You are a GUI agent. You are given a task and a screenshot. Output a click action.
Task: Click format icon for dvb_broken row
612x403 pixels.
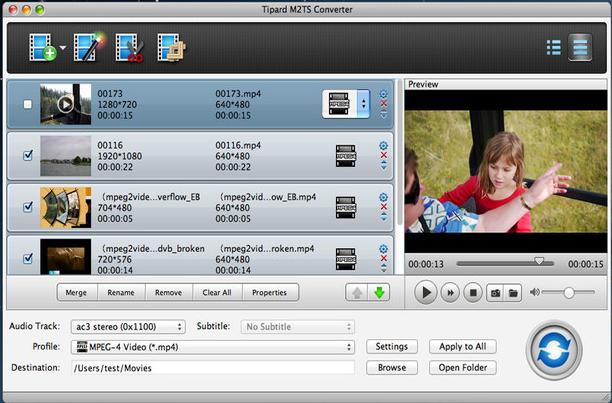[x=346, y=259]
